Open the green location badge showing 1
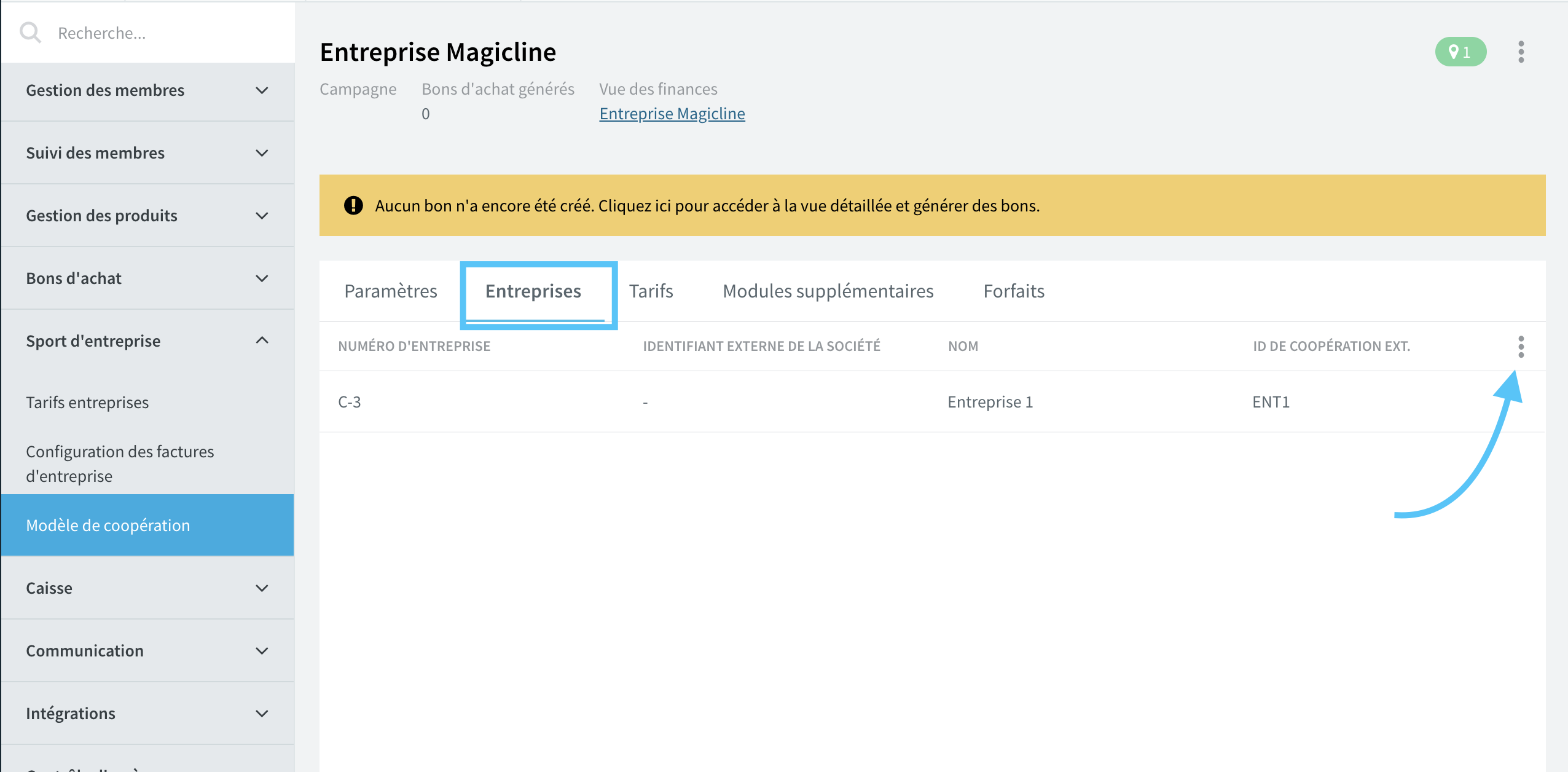 1460,52
